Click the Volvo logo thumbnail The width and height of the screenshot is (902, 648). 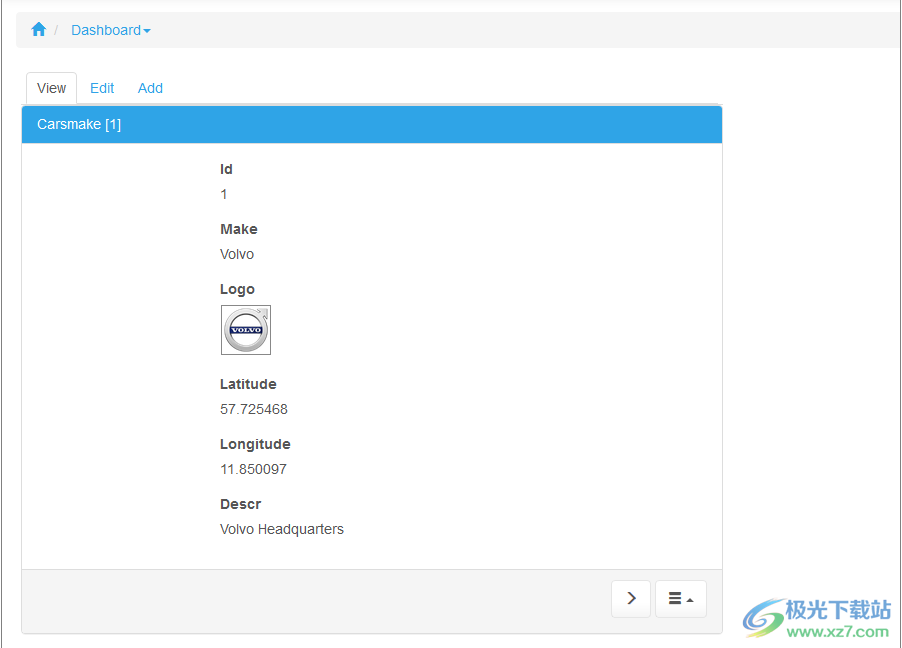pyautogui.click(x=246, y=330)
